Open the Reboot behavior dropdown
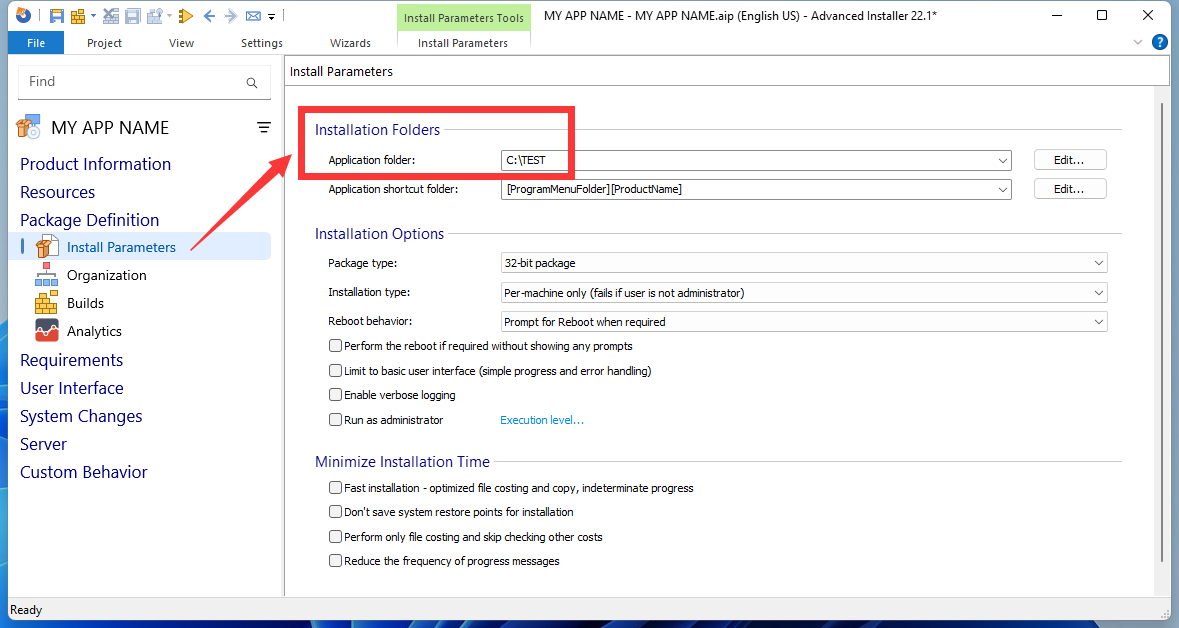 point(804,322)
